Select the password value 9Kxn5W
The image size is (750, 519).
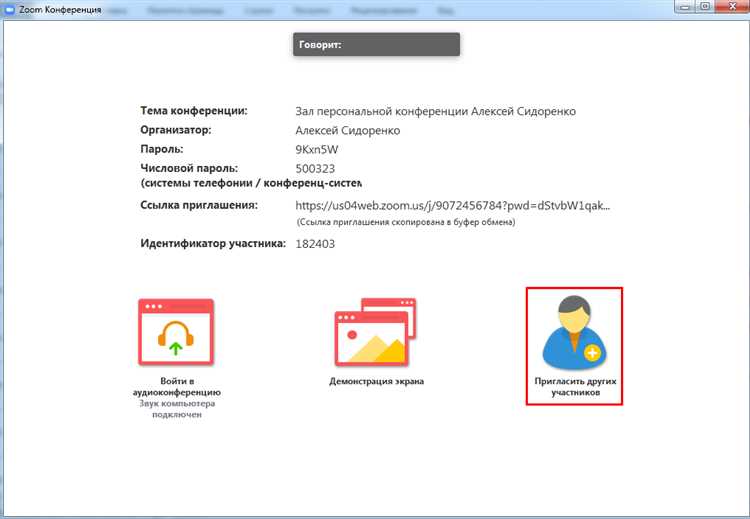click(317, 150)
